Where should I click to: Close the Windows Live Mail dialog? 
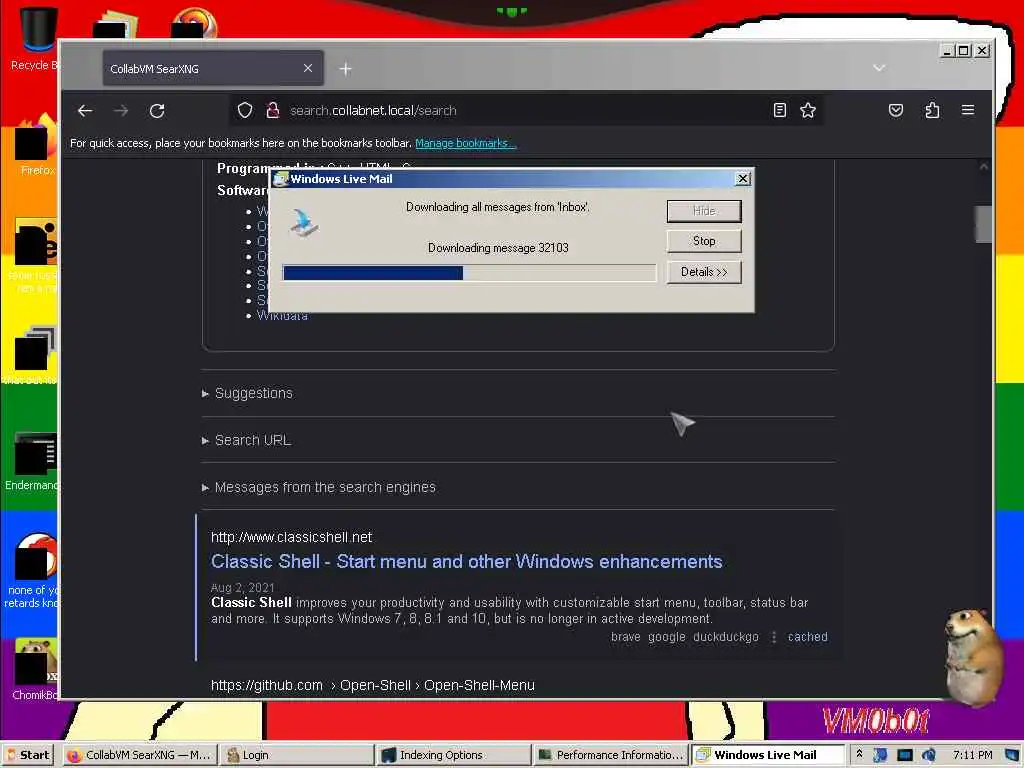point(743,178)
